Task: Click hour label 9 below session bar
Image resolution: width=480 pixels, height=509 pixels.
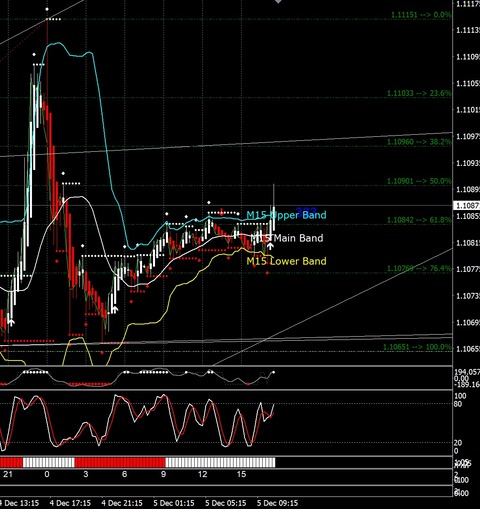Action: click(x=164, y=474)
